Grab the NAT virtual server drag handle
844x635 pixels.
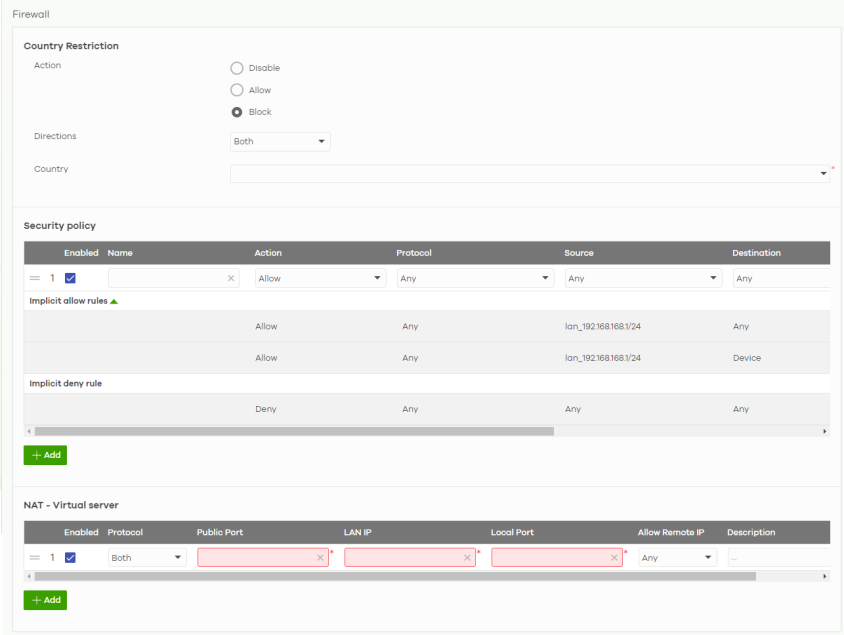pyautogui.click(x=34, y=558)
